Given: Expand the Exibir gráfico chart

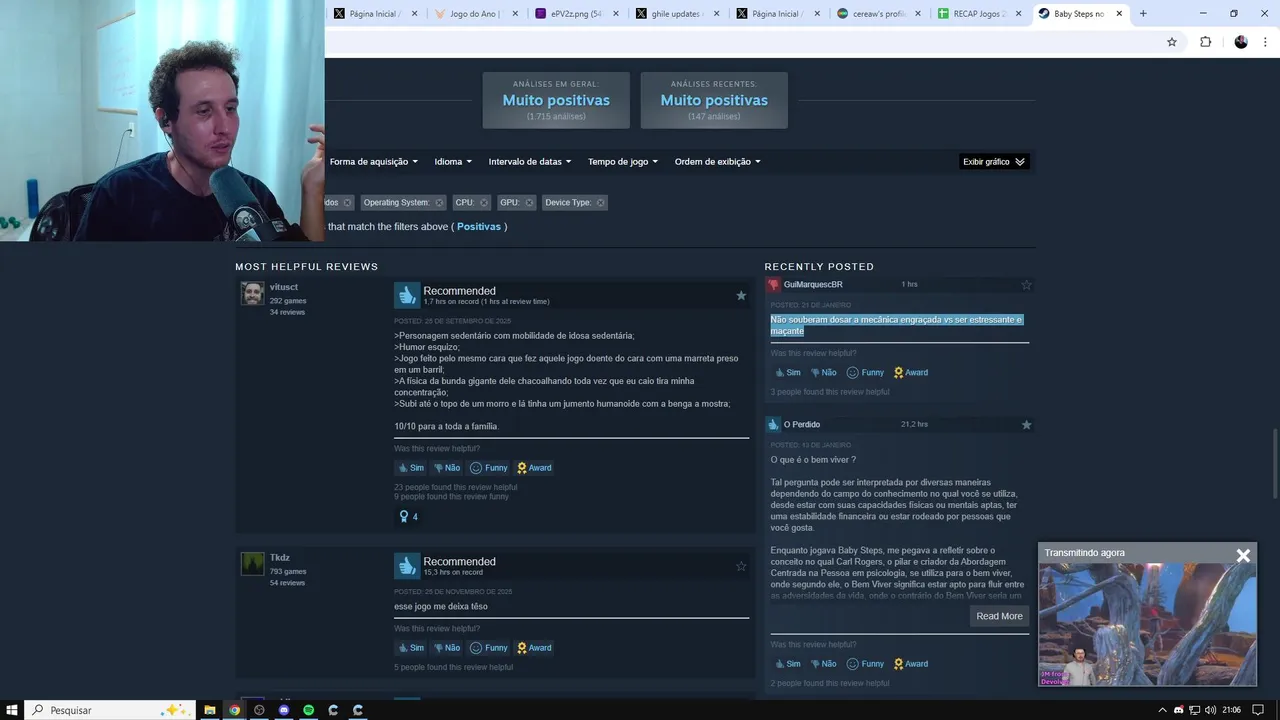Looking at the screenshot, I should [x=994, y=162].
